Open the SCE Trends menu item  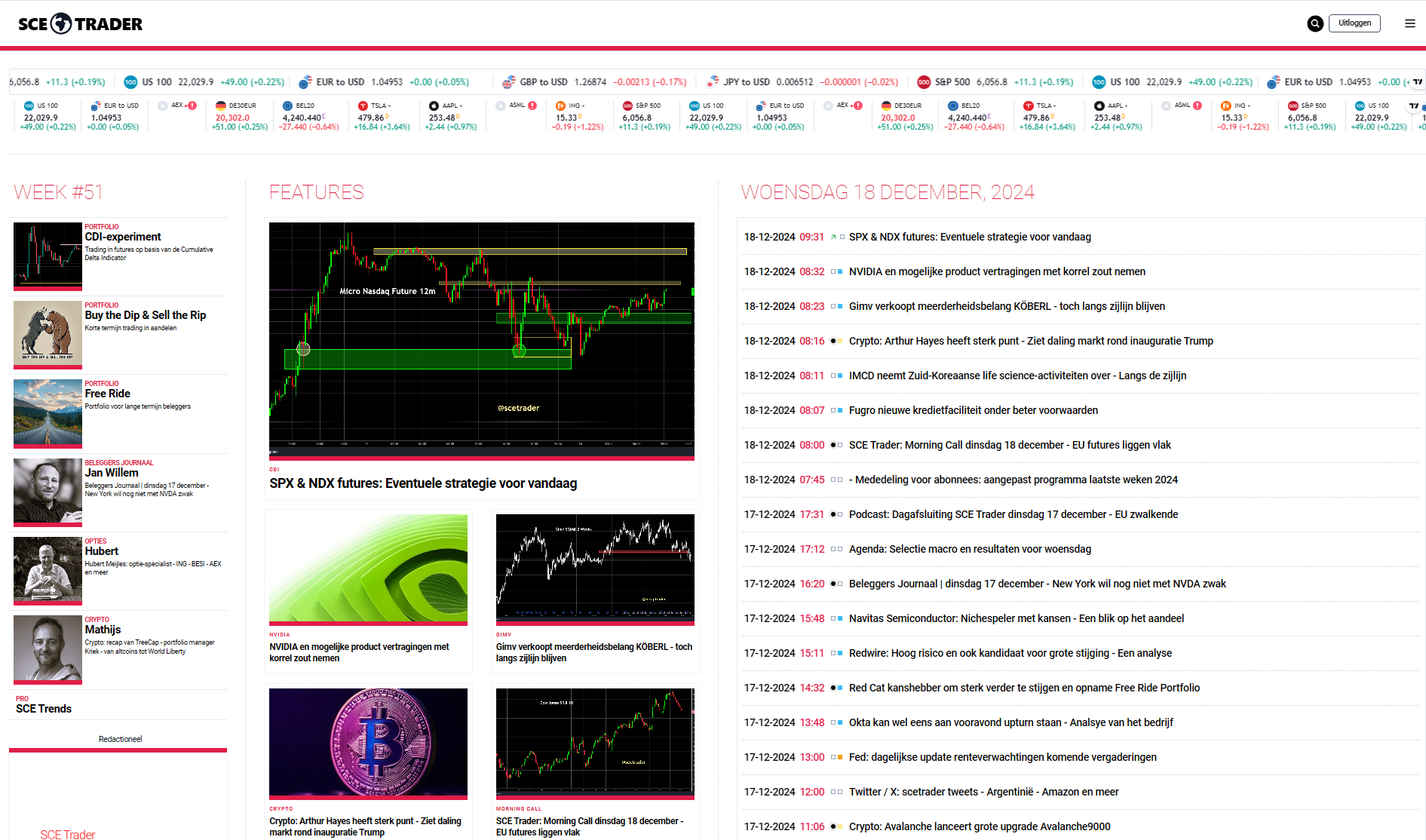click(44, 709)
